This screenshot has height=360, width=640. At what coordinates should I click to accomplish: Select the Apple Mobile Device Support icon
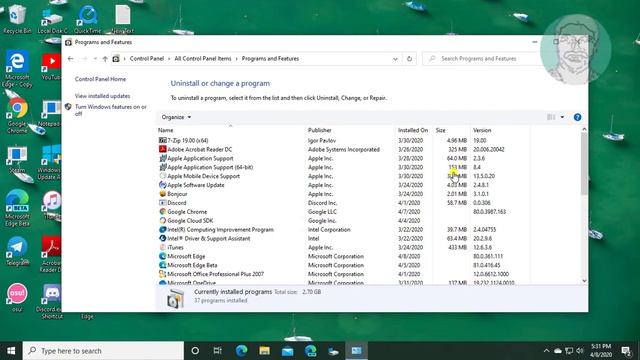pyautogui.click(x=162, y=176)
